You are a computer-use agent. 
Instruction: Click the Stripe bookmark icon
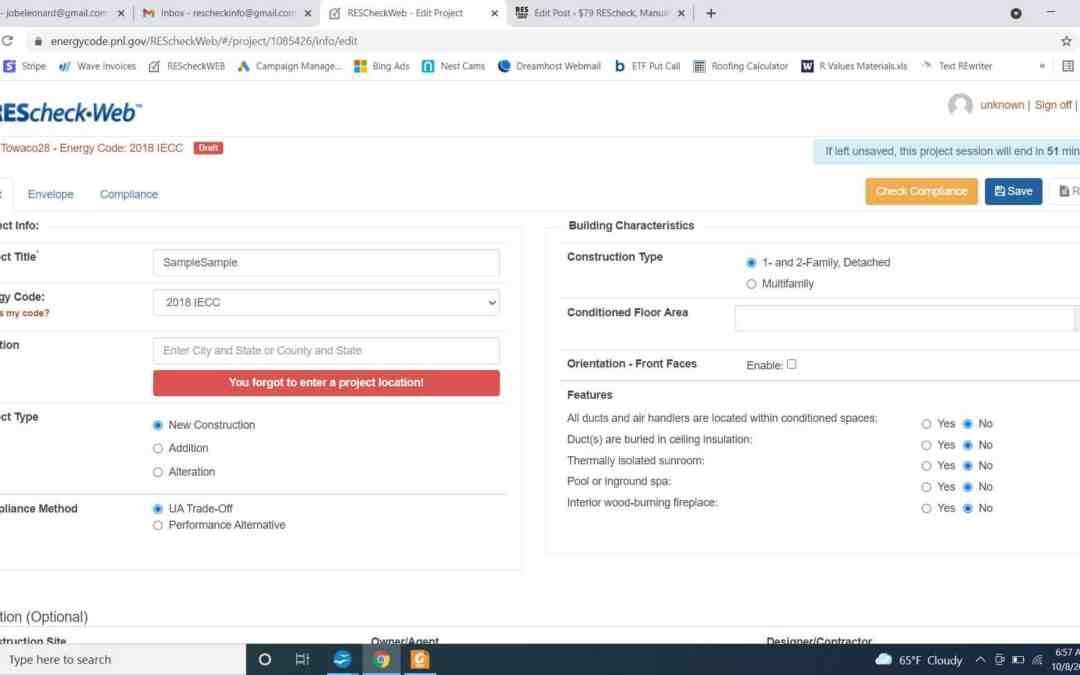(x=9, y=66)
